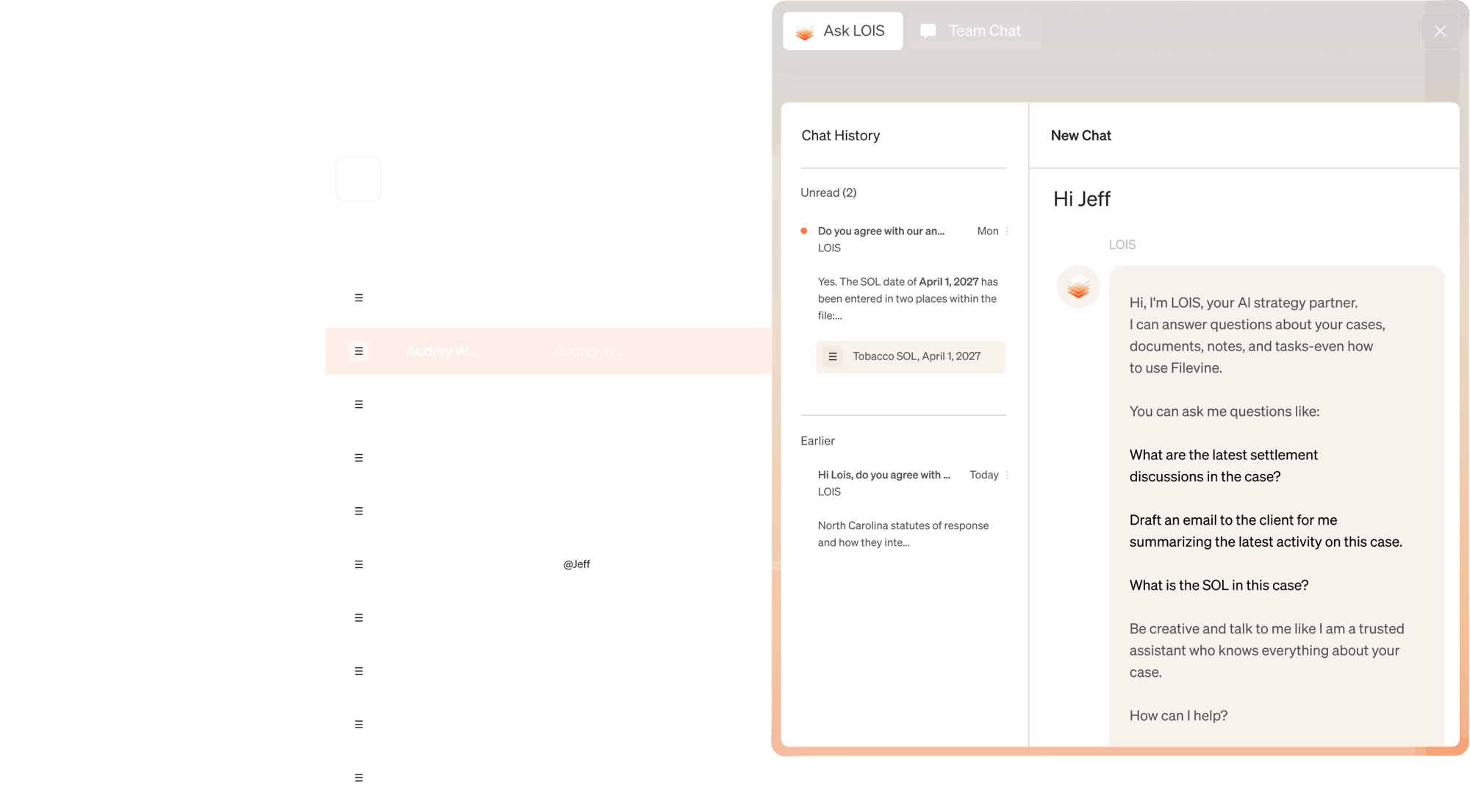Click the New Chat heading
Image resolution: width=1470 pixels, height=812 pixels.
pos(1080,135)
